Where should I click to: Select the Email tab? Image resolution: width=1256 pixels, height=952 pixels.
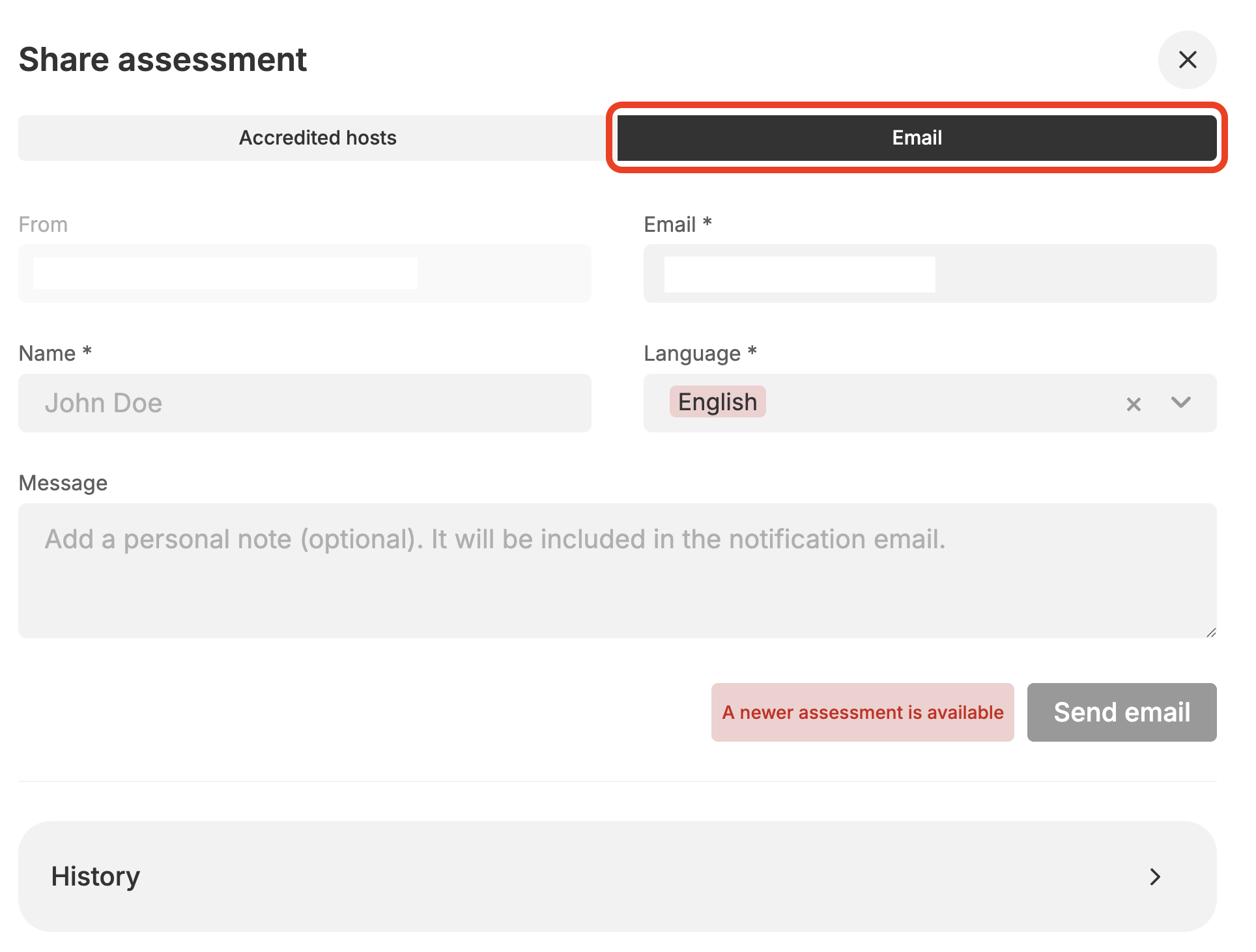point(917,138)
